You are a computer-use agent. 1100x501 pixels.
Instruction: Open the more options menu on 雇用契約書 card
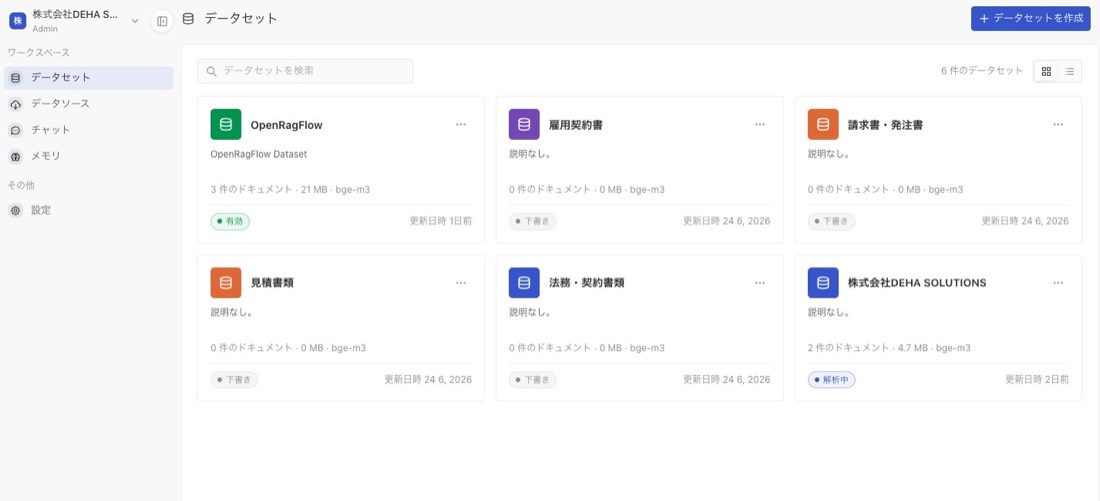(760, 124)
